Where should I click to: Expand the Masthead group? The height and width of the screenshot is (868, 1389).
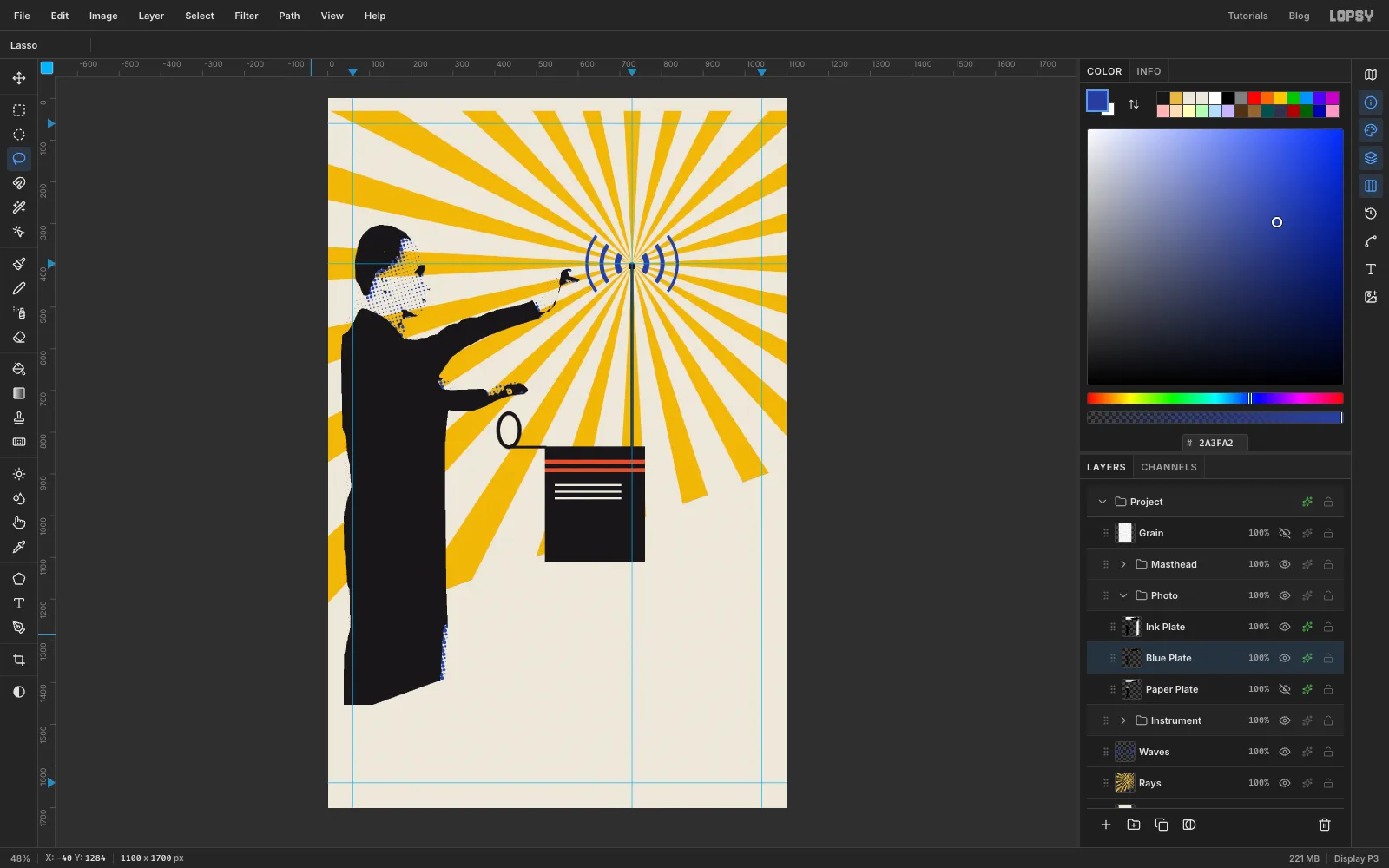coord(1123,564)
